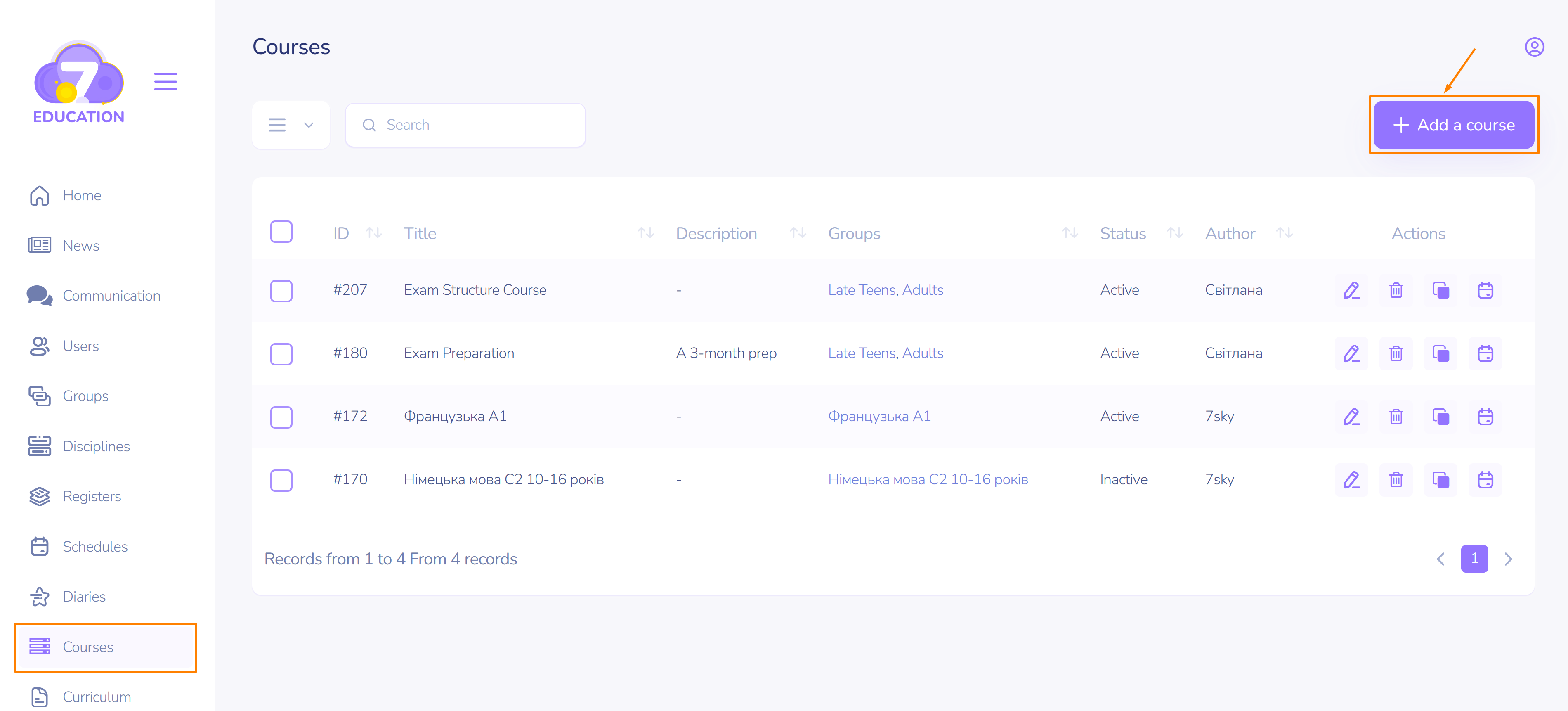Delete the Exam Preparation course via trash icon
Viewport: 1568px width, 711px height.
tap(1396, 353)
